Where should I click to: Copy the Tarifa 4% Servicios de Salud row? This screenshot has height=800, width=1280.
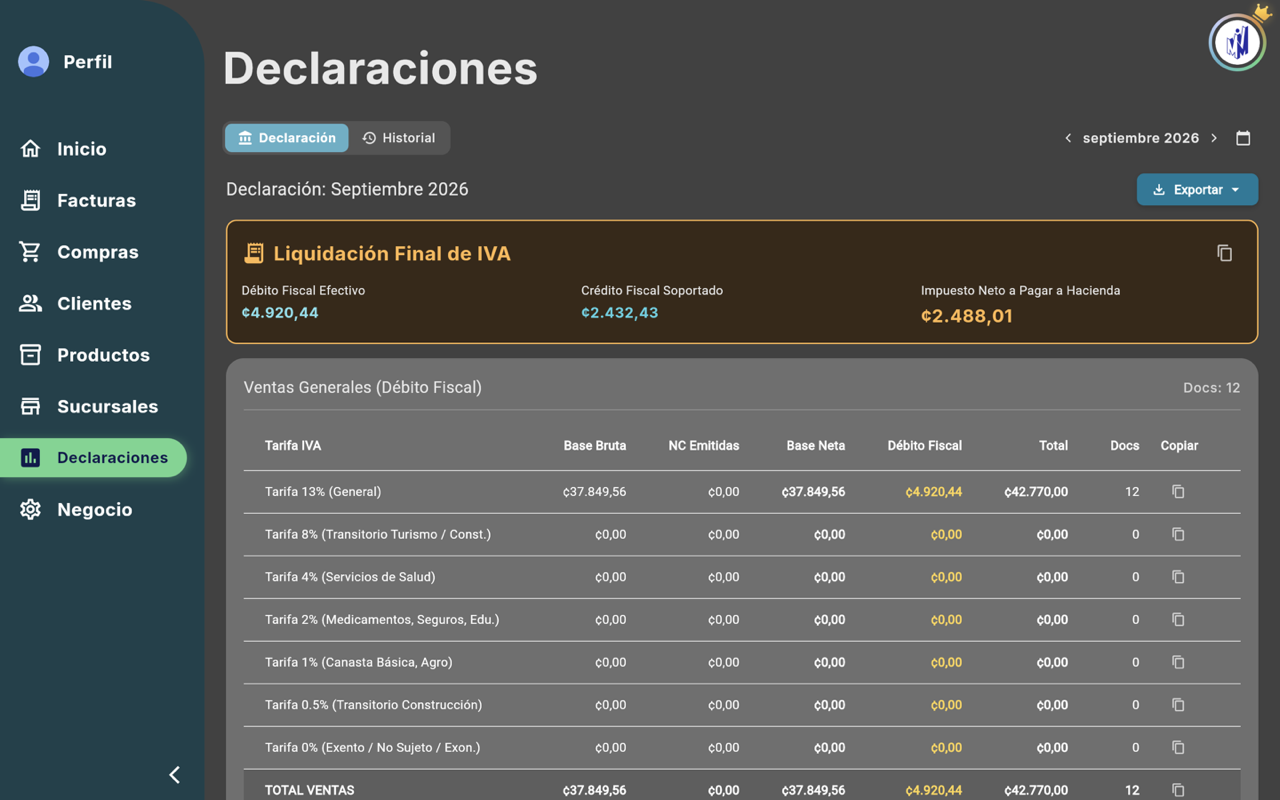pos(1178,577)
